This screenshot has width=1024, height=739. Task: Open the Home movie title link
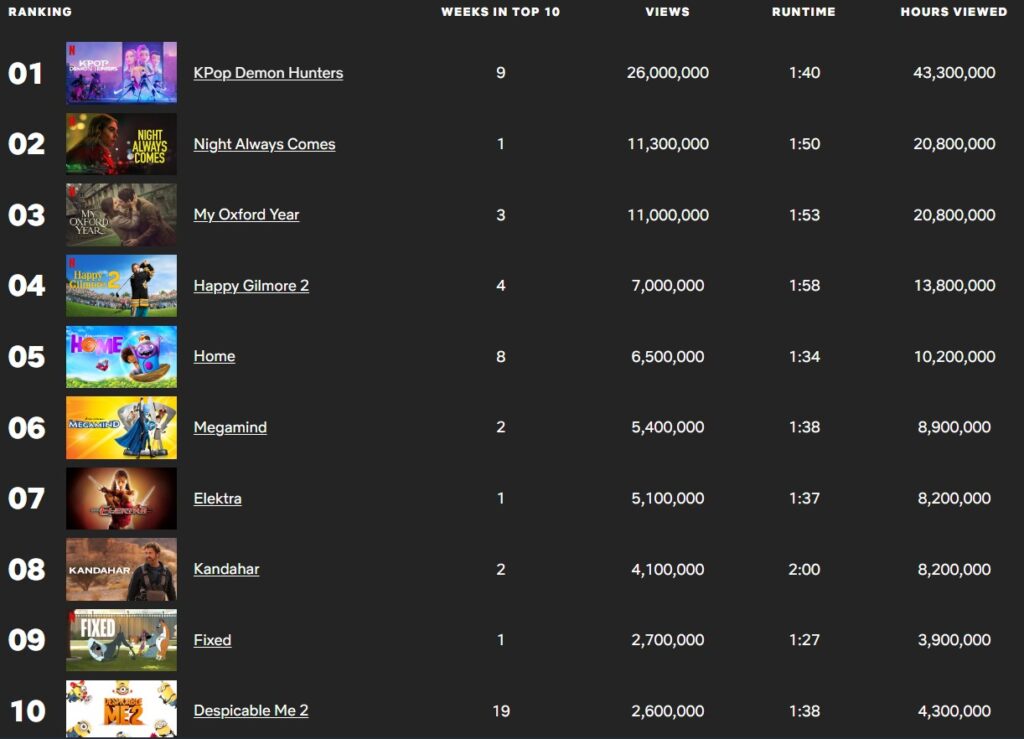(x=214, y=356)
